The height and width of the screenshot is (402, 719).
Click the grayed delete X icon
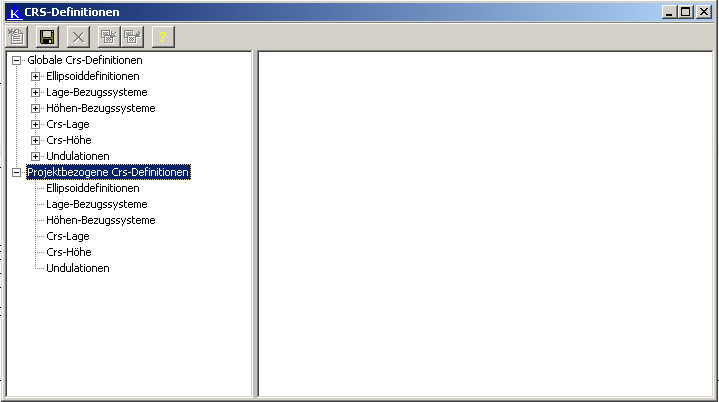click(78, 37)
